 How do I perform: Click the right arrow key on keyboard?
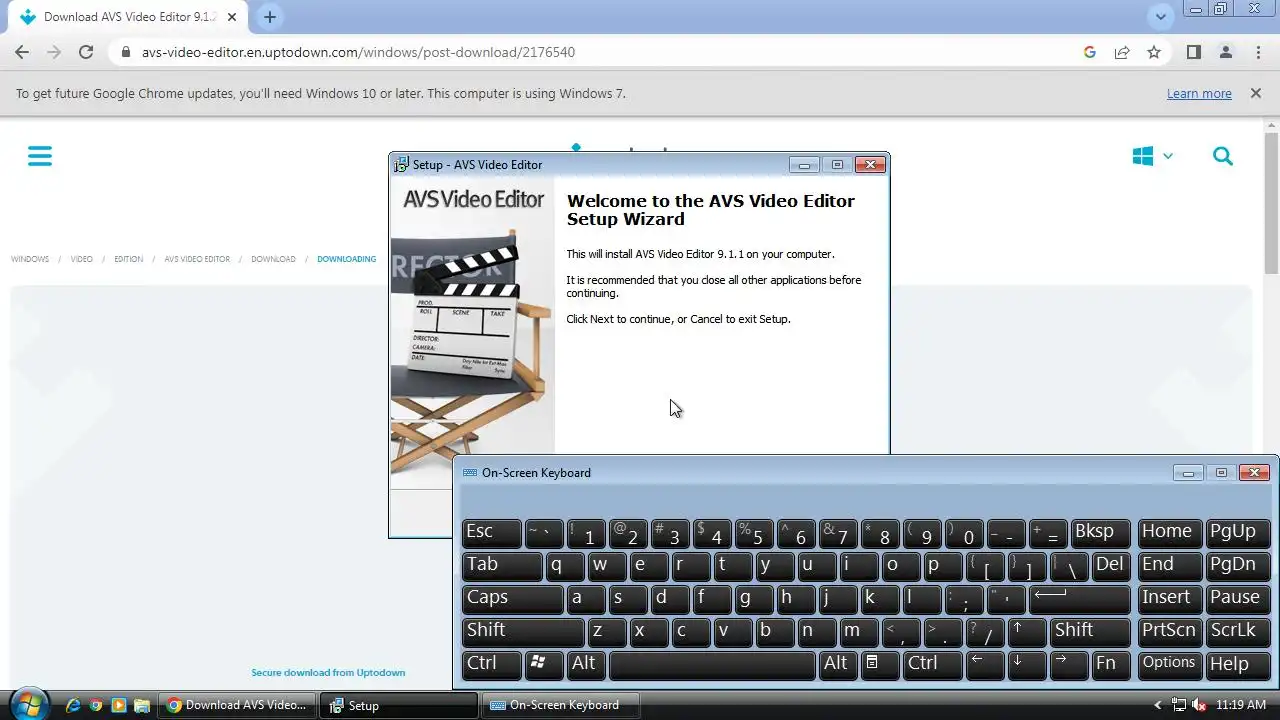1067,665
